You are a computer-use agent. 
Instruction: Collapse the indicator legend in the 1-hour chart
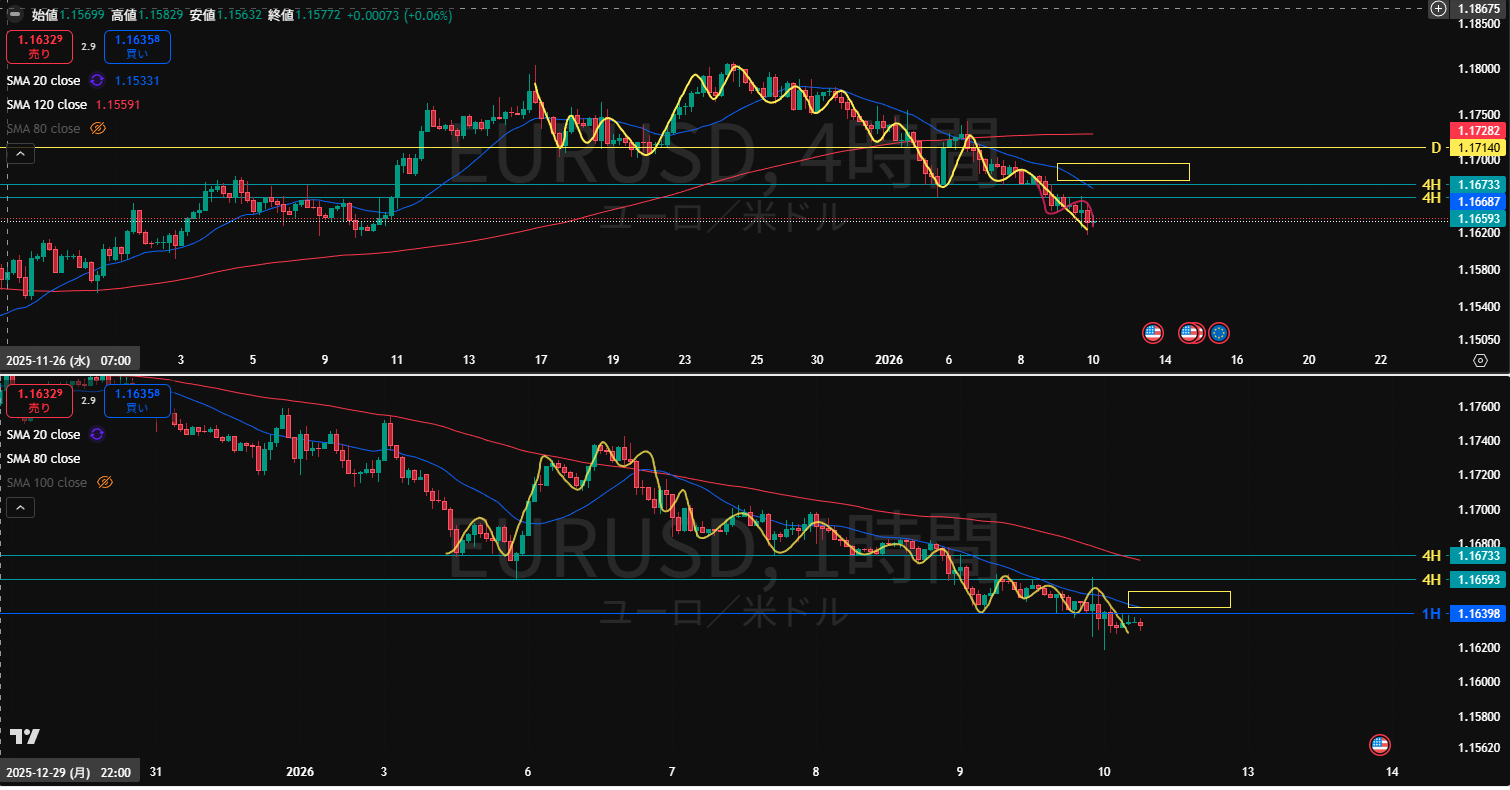(20, 508)
